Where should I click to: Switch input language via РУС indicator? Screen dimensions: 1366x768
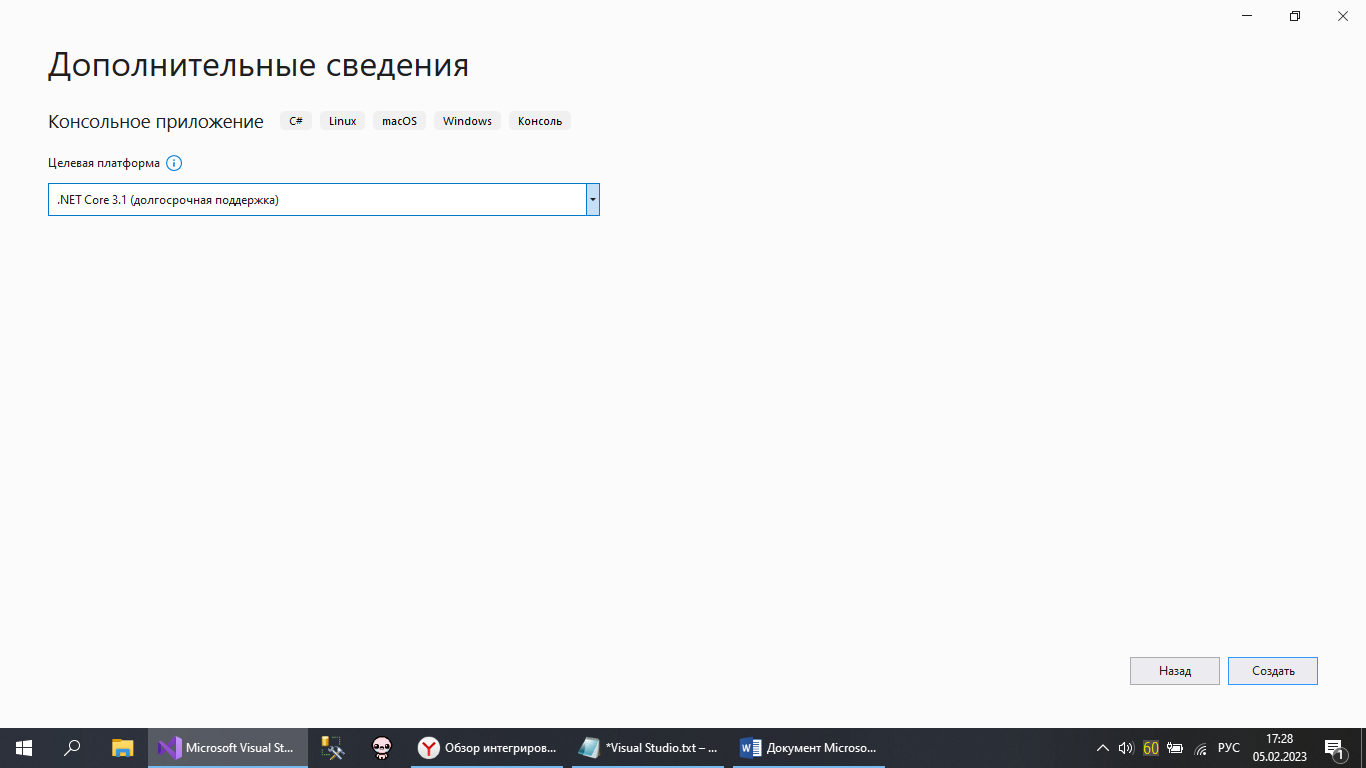pyautogui.click(x=1228, y=747)
